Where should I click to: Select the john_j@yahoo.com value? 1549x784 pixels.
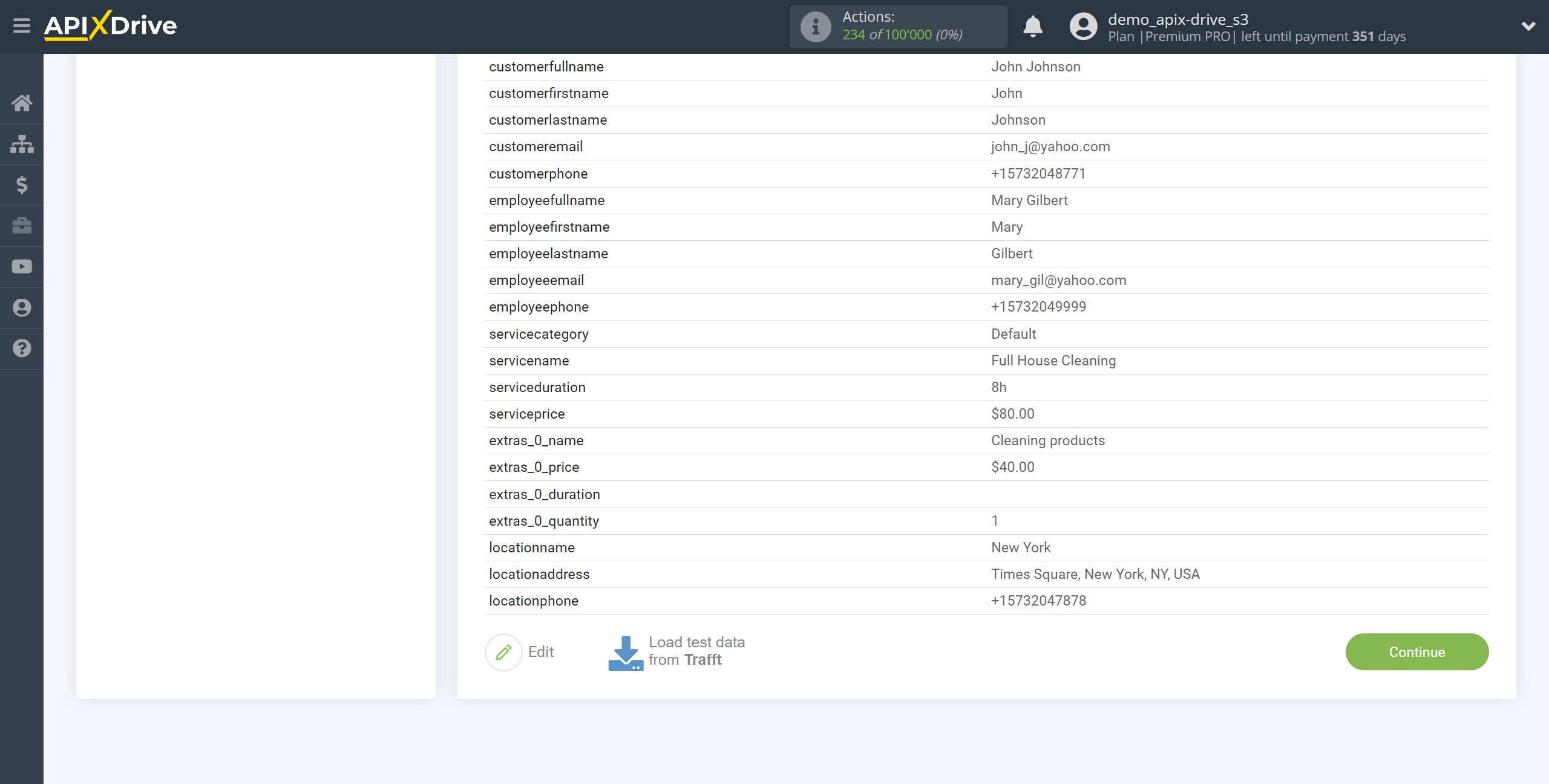[x=1050, y=147]
